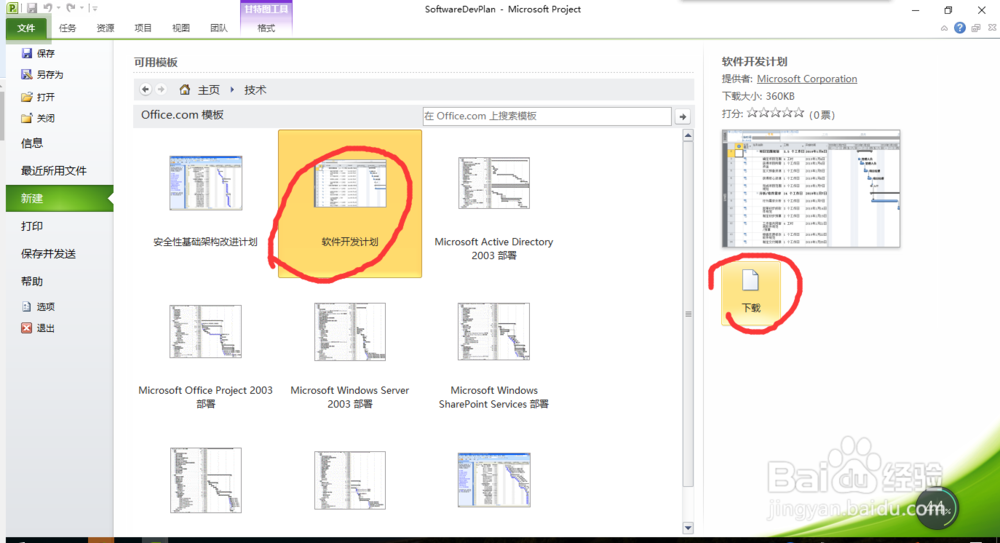
Task: Switch to the 团队 ribbon tab
Action: tap(219, 28)
